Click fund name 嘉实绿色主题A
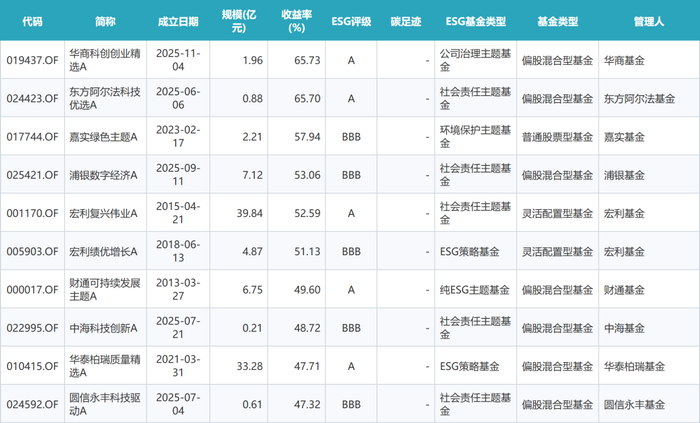 pos(103,137)
